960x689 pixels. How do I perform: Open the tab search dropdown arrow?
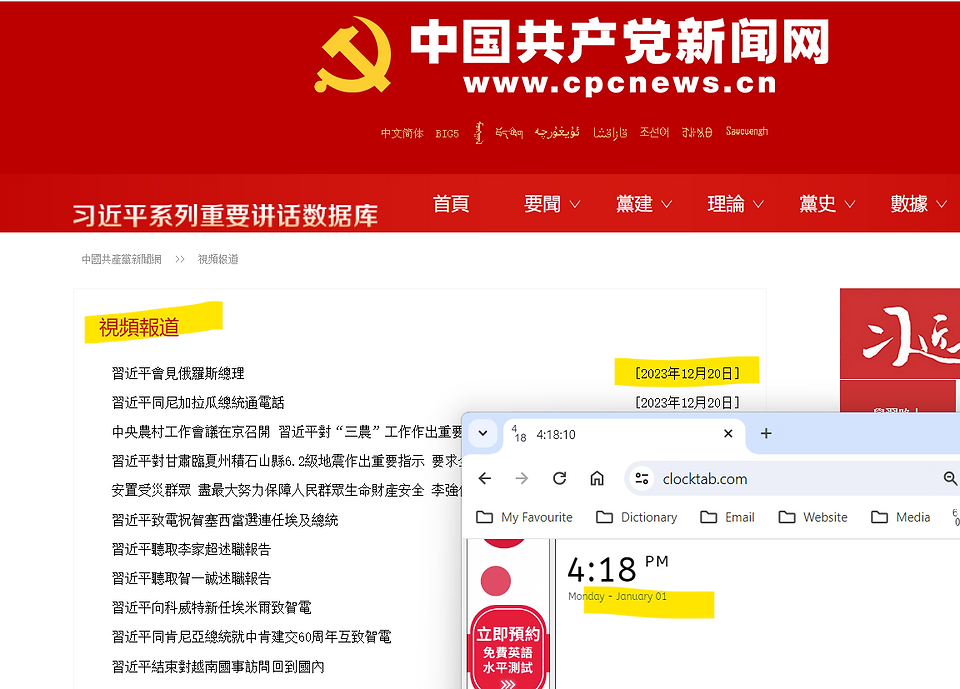point(482,434)
